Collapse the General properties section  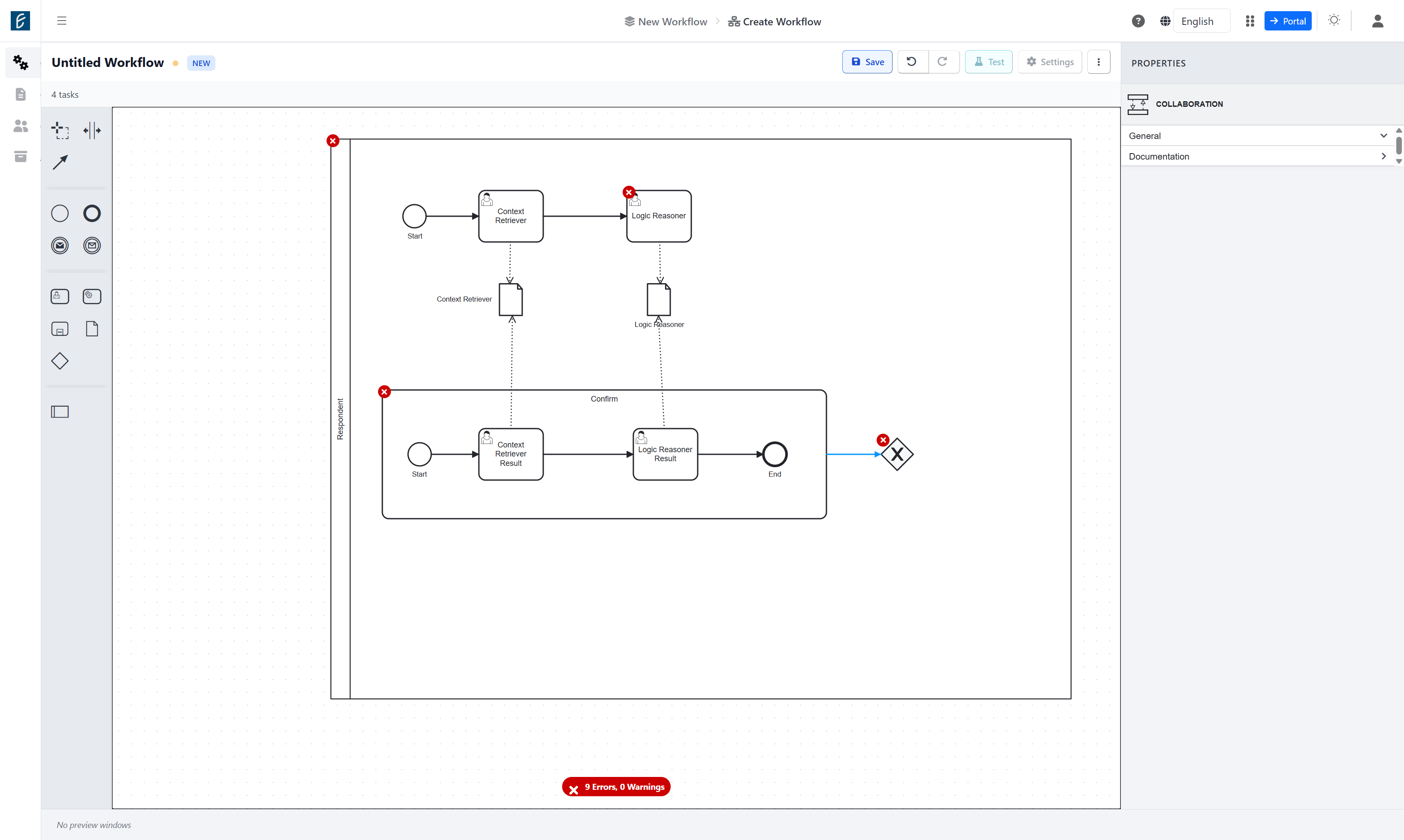click(1258, 136)
